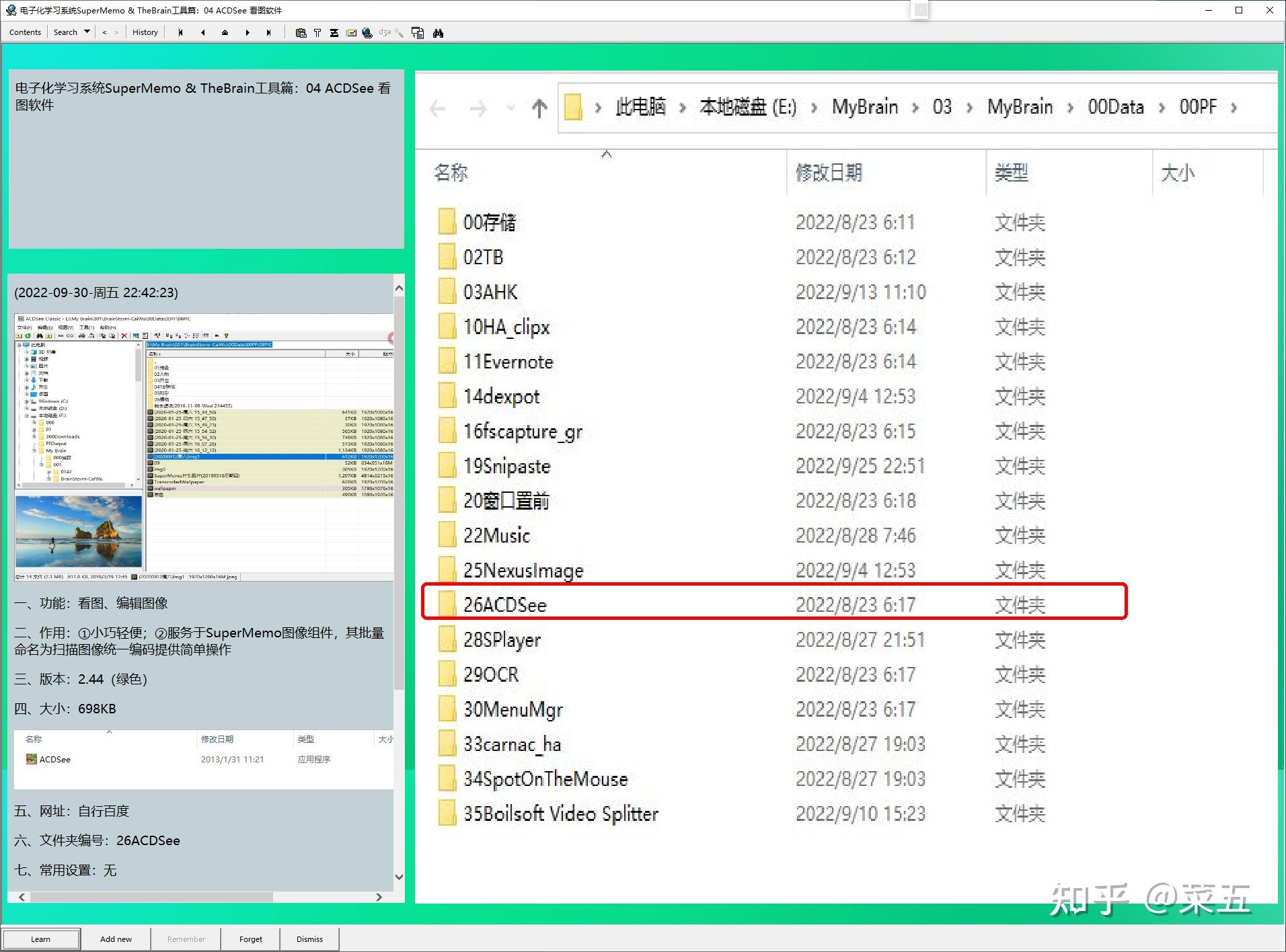Click the folder icon beside 02TB

[447, 256]
